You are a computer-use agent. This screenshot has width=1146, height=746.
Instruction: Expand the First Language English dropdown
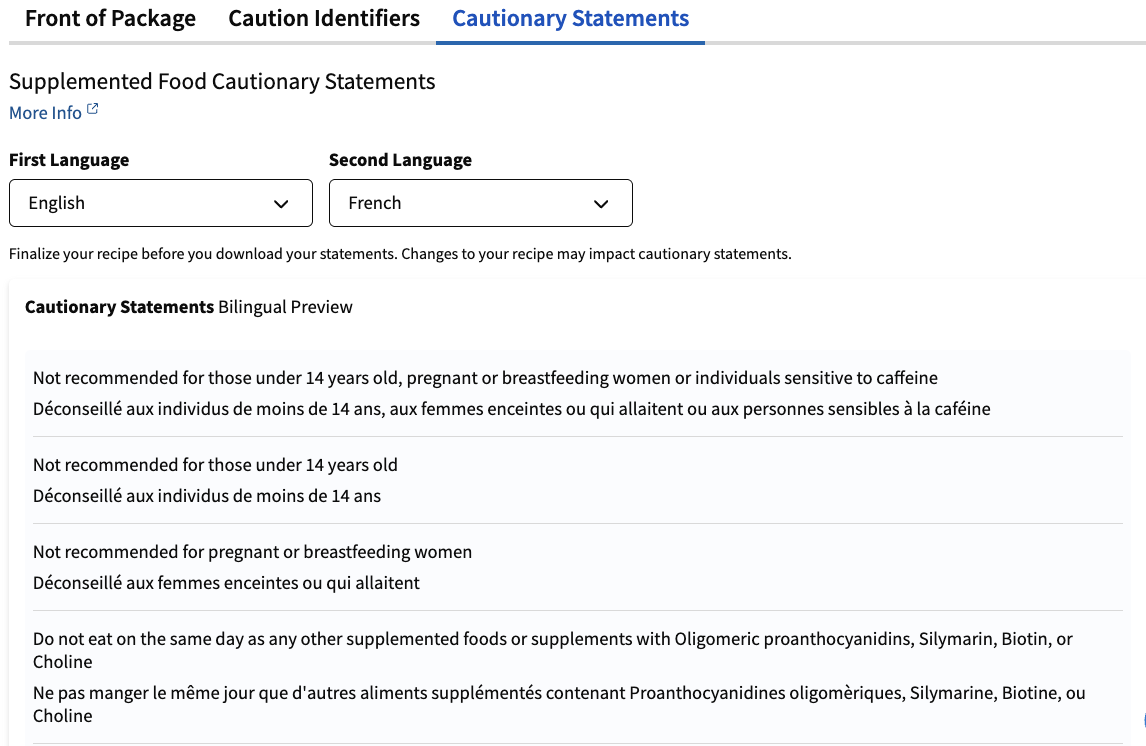click(x=161, y=203)
